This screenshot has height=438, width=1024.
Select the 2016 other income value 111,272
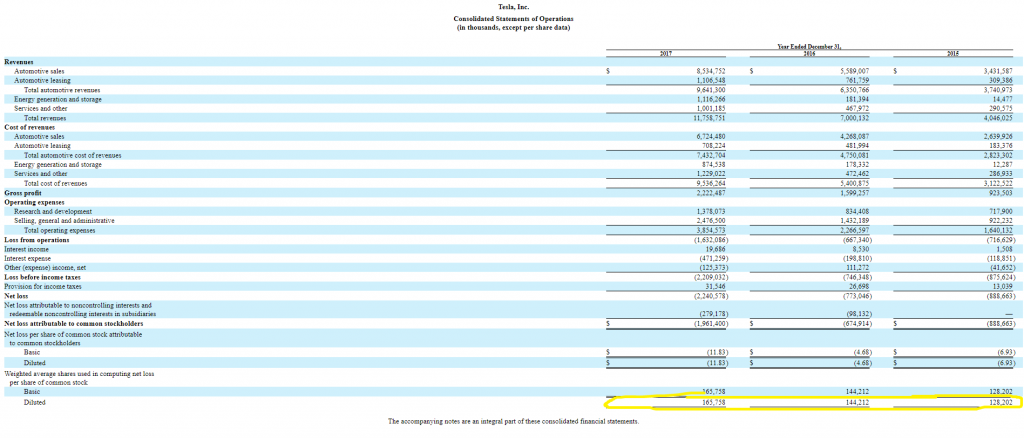click(x=857, y=268)
